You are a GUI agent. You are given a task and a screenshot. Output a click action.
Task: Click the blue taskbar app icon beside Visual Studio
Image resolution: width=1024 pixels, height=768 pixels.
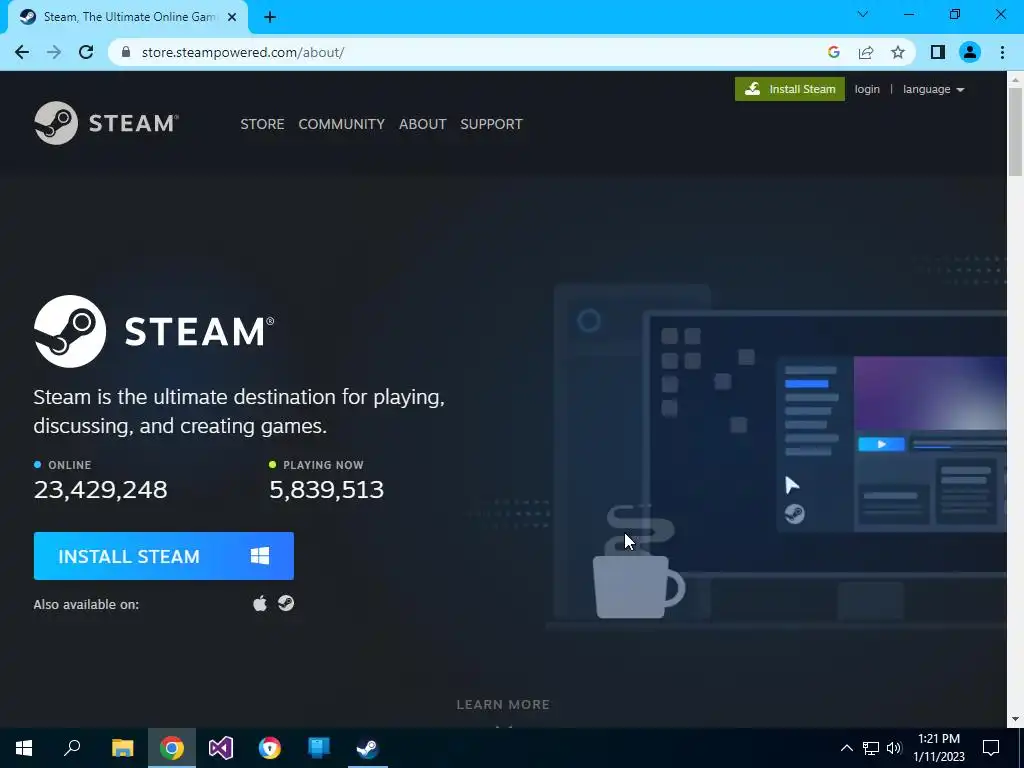click(319, 748)
